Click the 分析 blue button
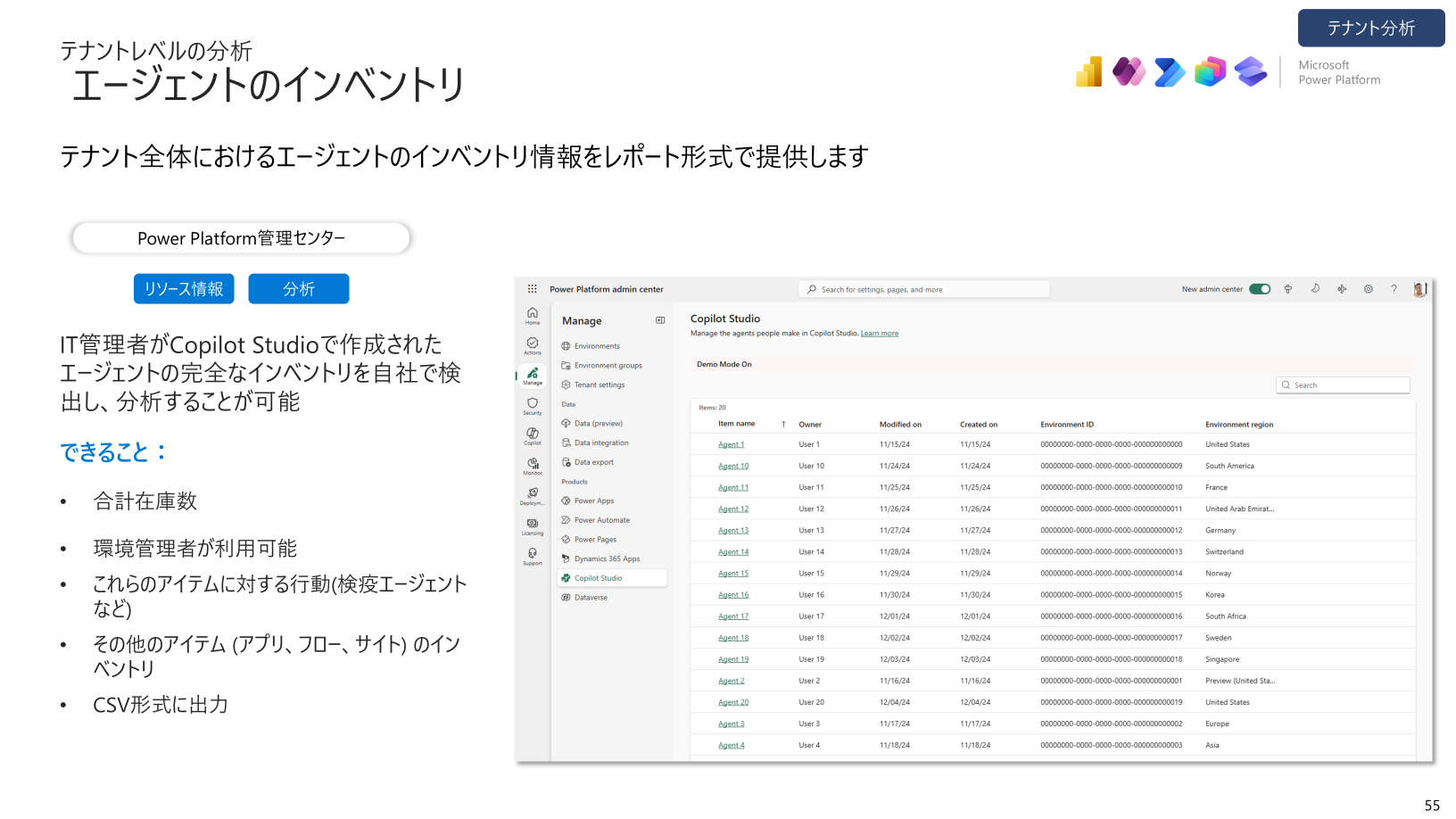 (299, 289)
